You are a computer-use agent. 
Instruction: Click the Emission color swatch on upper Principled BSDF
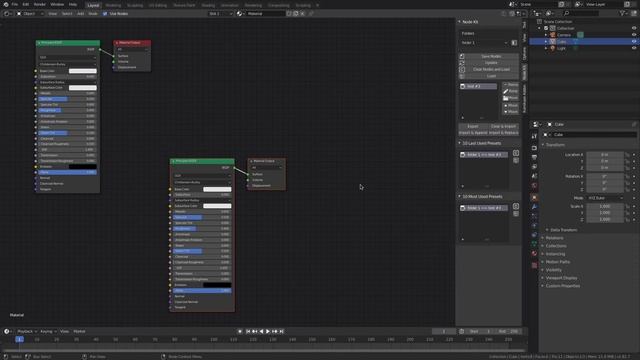tap(83, 167)
